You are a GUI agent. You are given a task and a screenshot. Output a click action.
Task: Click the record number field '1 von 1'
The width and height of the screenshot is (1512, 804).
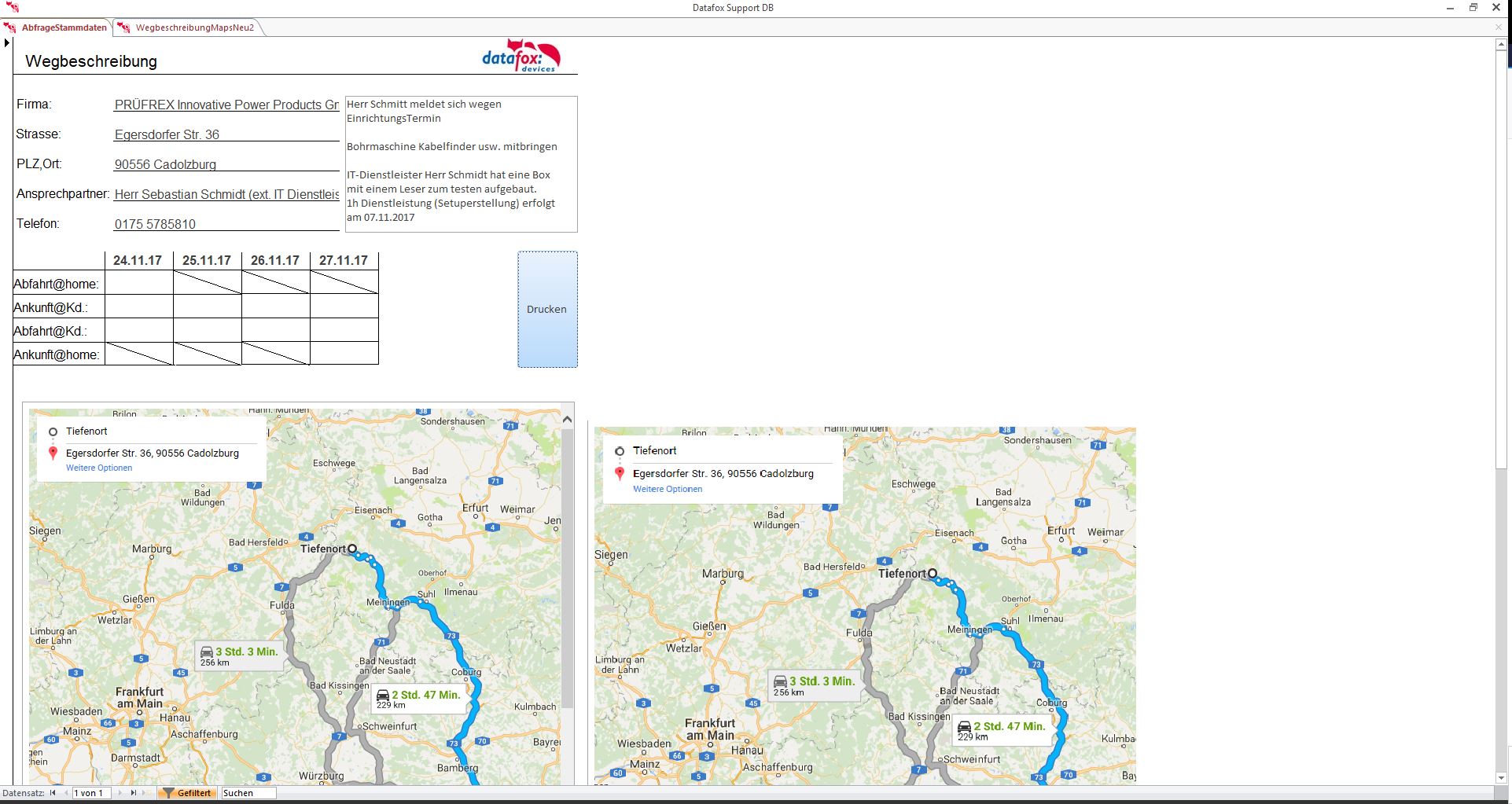[x=92, y=793]
